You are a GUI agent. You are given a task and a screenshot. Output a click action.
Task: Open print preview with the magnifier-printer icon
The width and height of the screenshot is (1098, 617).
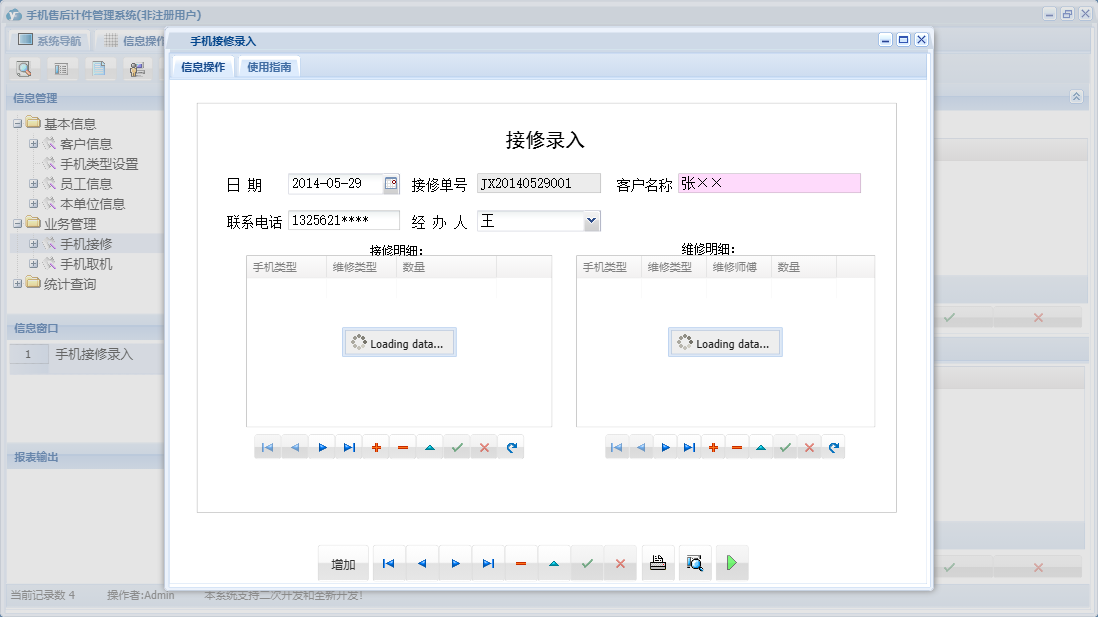tap(695, 562)
